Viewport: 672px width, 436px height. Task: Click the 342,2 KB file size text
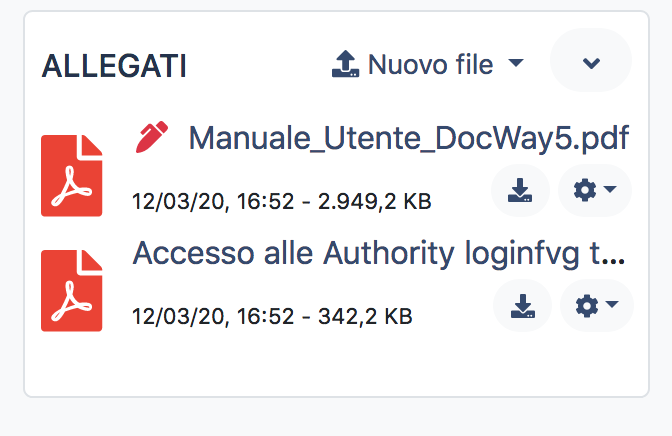click(364, 317)
